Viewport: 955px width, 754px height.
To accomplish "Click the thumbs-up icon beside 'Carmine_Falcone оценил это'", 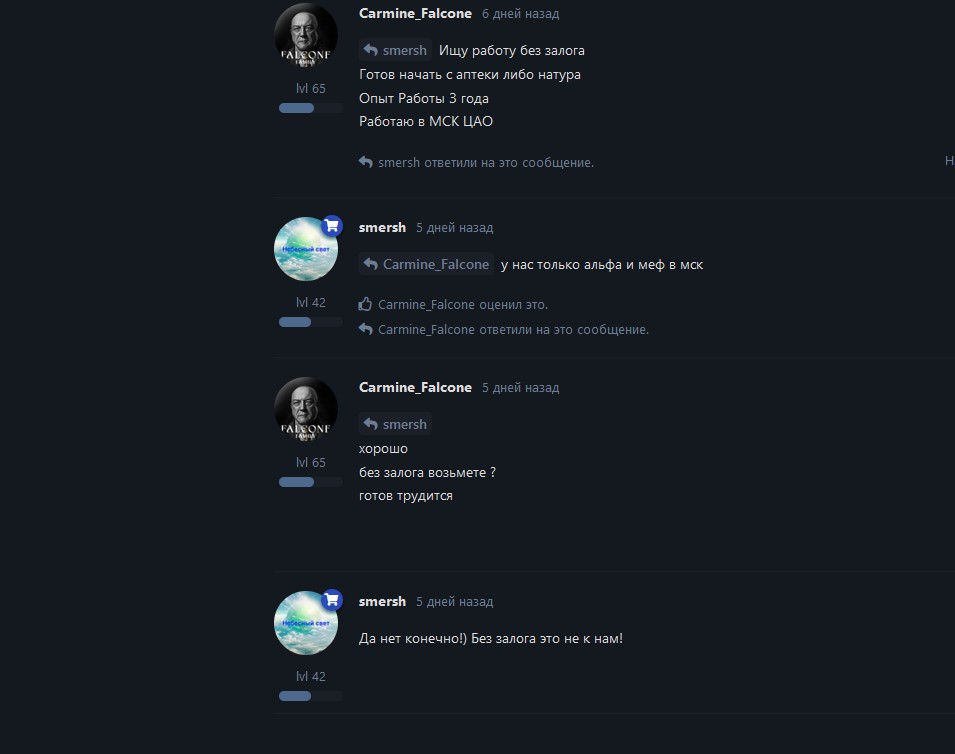I will point(365,304).
